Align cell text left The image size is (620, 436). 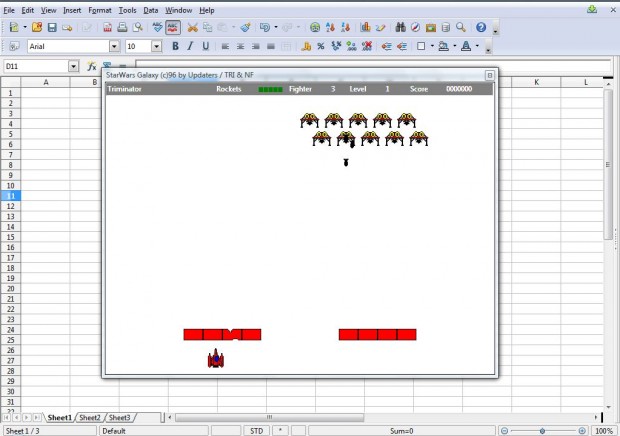(x=225, y=46)
